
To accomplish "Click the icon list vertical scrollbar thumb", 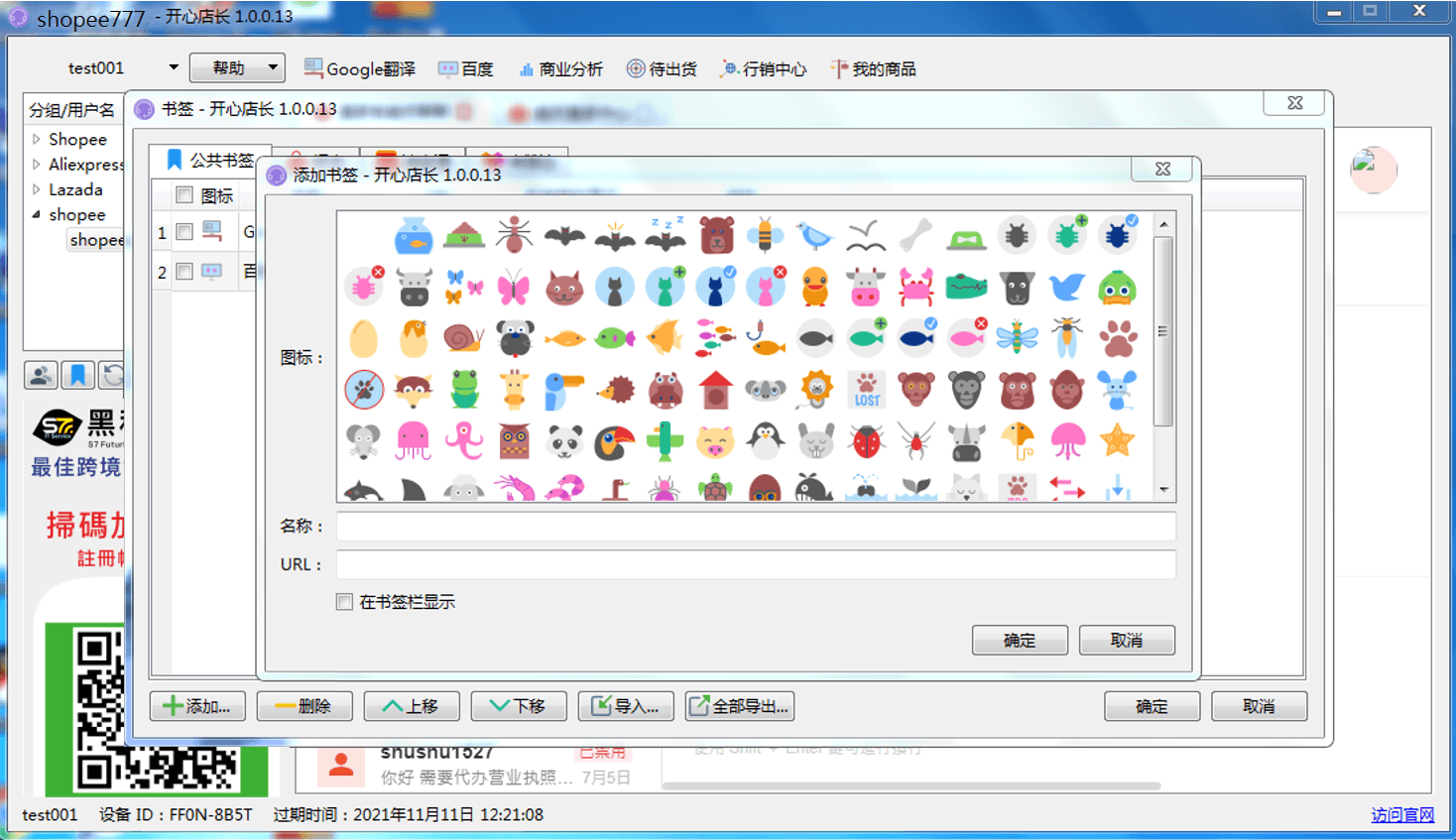I will [1163, 331].
